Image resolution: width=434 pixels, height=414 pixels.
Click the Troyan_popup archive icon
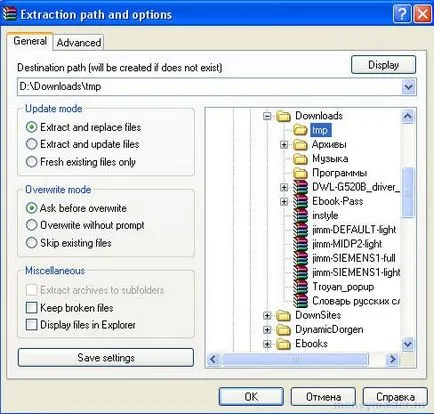click(300, 287)
